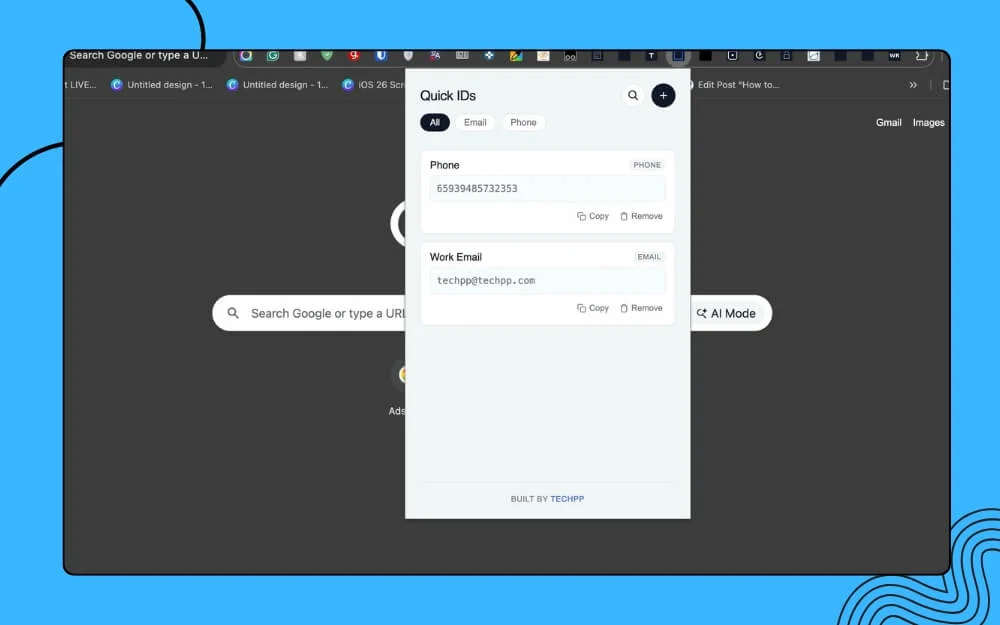The height and width of the screenshot is (625, 1000).
Task: Click the Phone number input field
Action: 547,188
